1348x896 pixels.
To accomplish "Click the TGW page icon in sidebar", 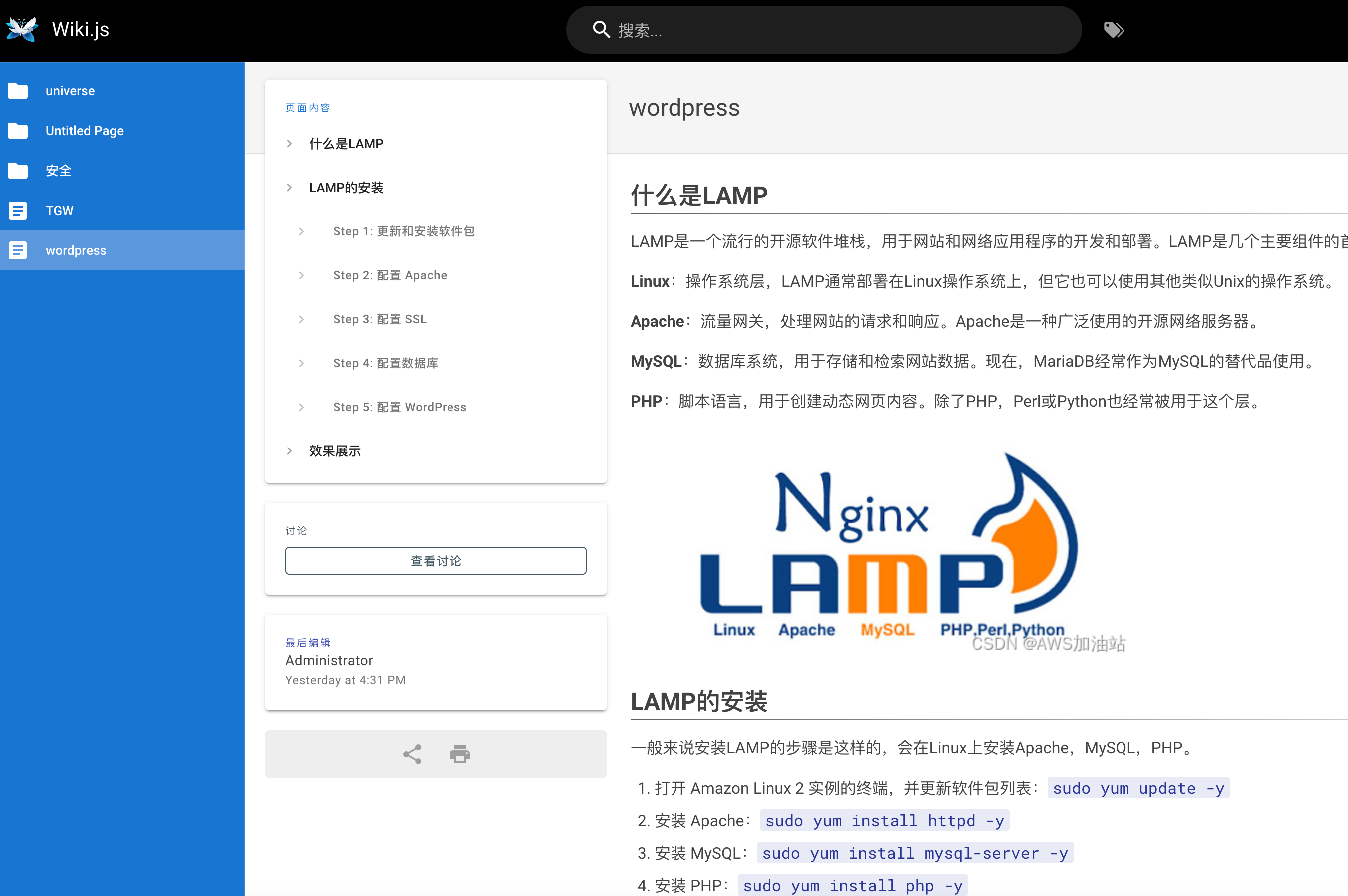I will click(x=18, y=211).
